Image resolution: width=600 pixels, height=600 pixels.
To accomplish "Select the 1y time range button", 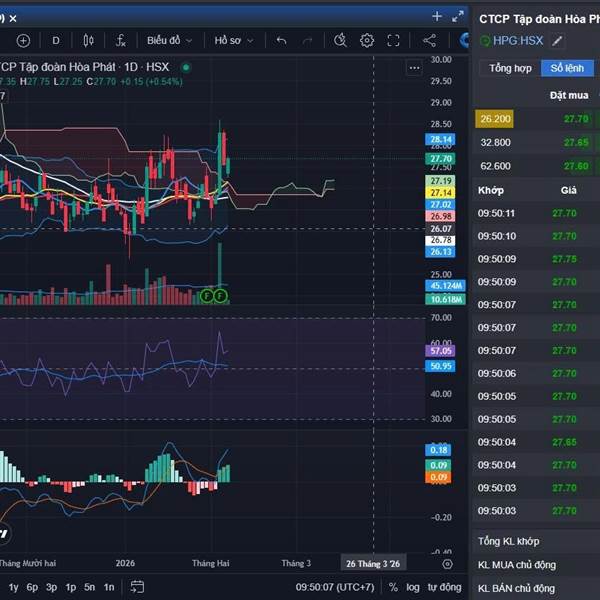I will click(x=13, y=587).
